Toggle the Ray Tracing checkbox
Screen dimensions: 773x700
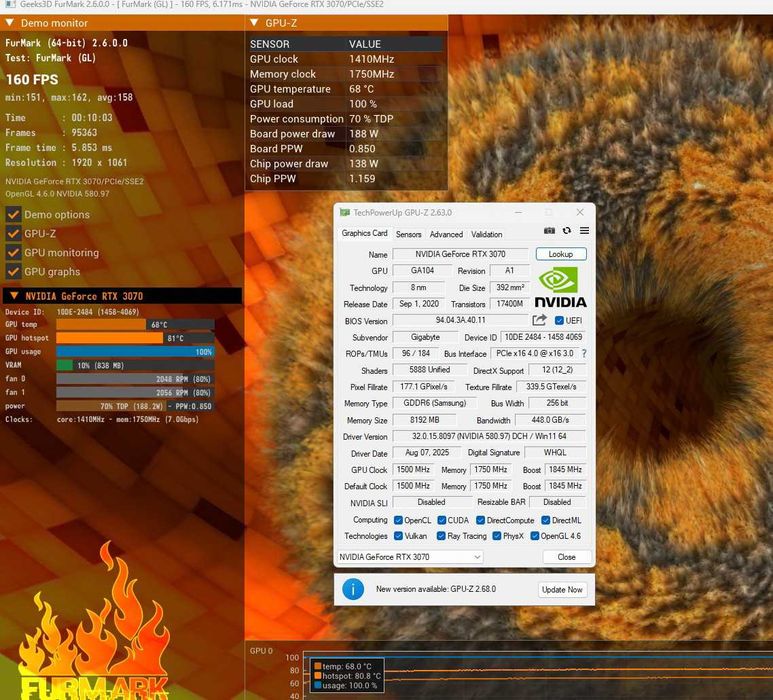pos(441,536)
